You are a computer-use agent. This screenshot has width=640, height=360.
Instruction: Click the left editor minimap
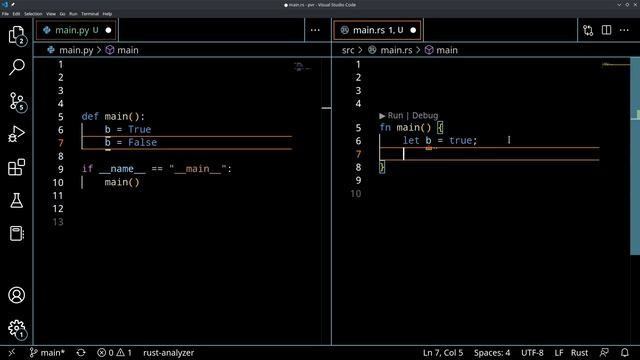(x=303, y=67)
